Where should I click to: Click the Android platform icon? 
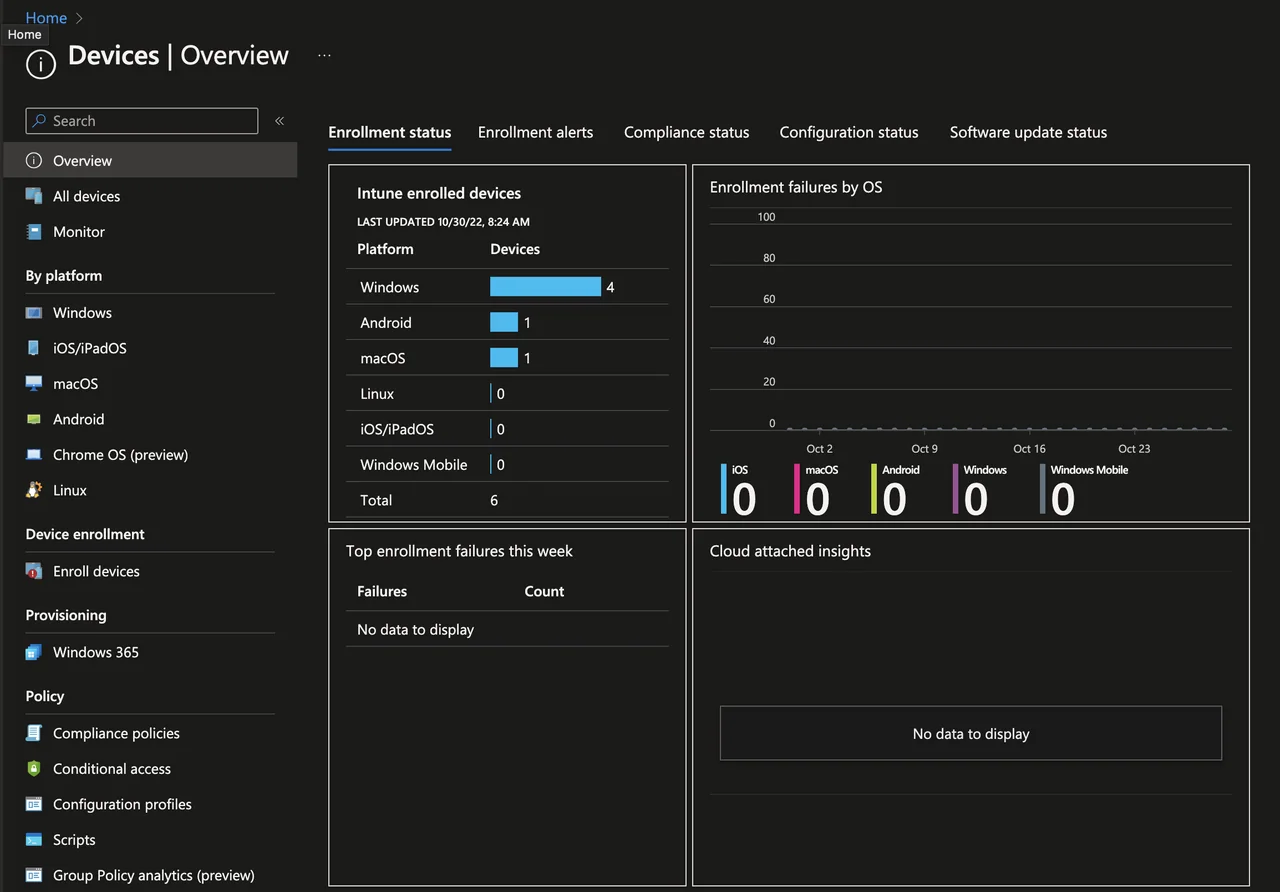click(x=34, y=419)
